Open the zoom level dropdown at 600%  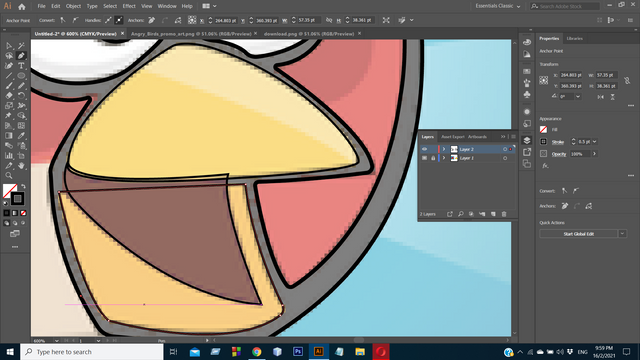(57, 340)
